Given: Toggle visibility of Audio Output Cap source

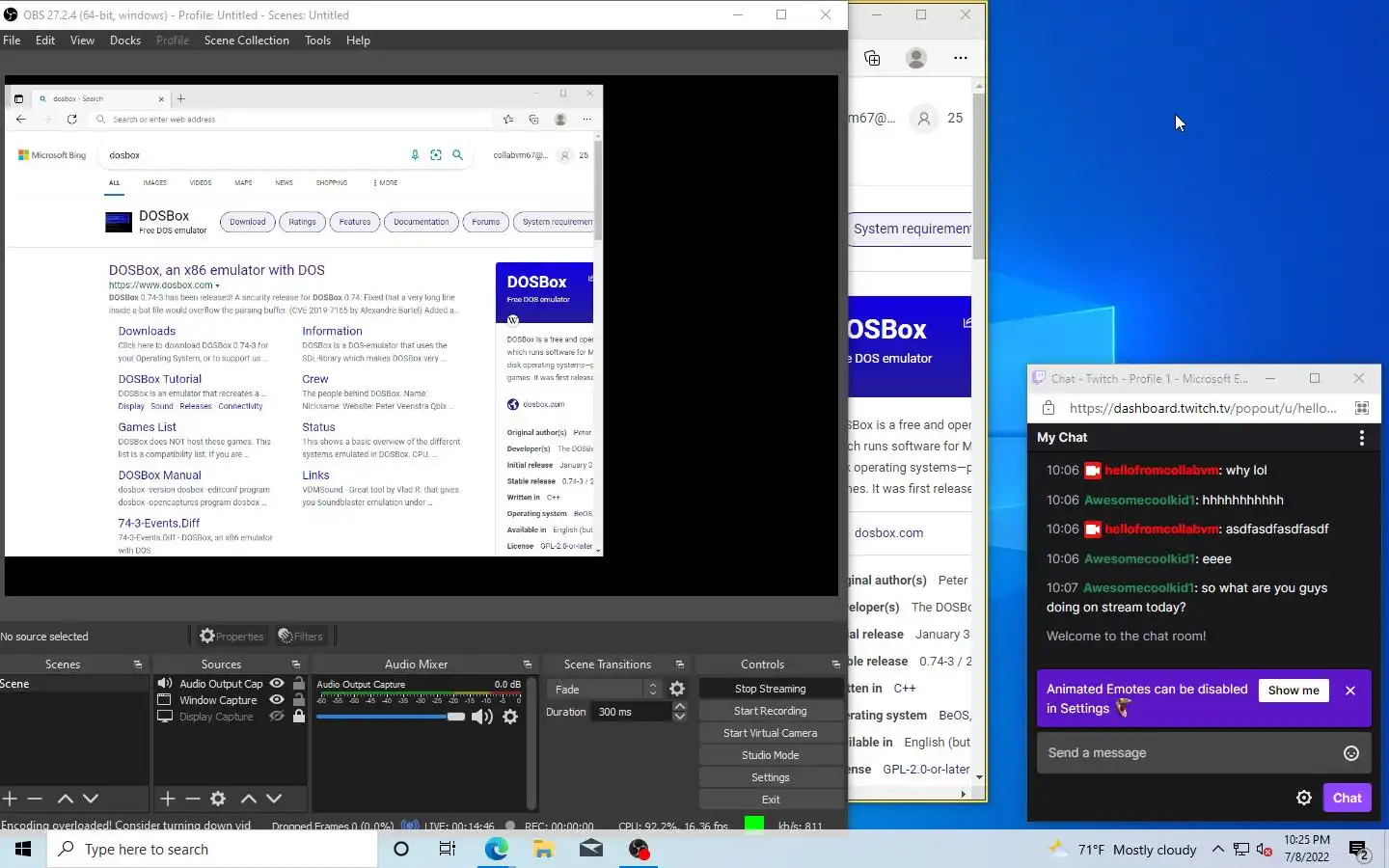Looking at the screenshot, I should pos(277,684).
